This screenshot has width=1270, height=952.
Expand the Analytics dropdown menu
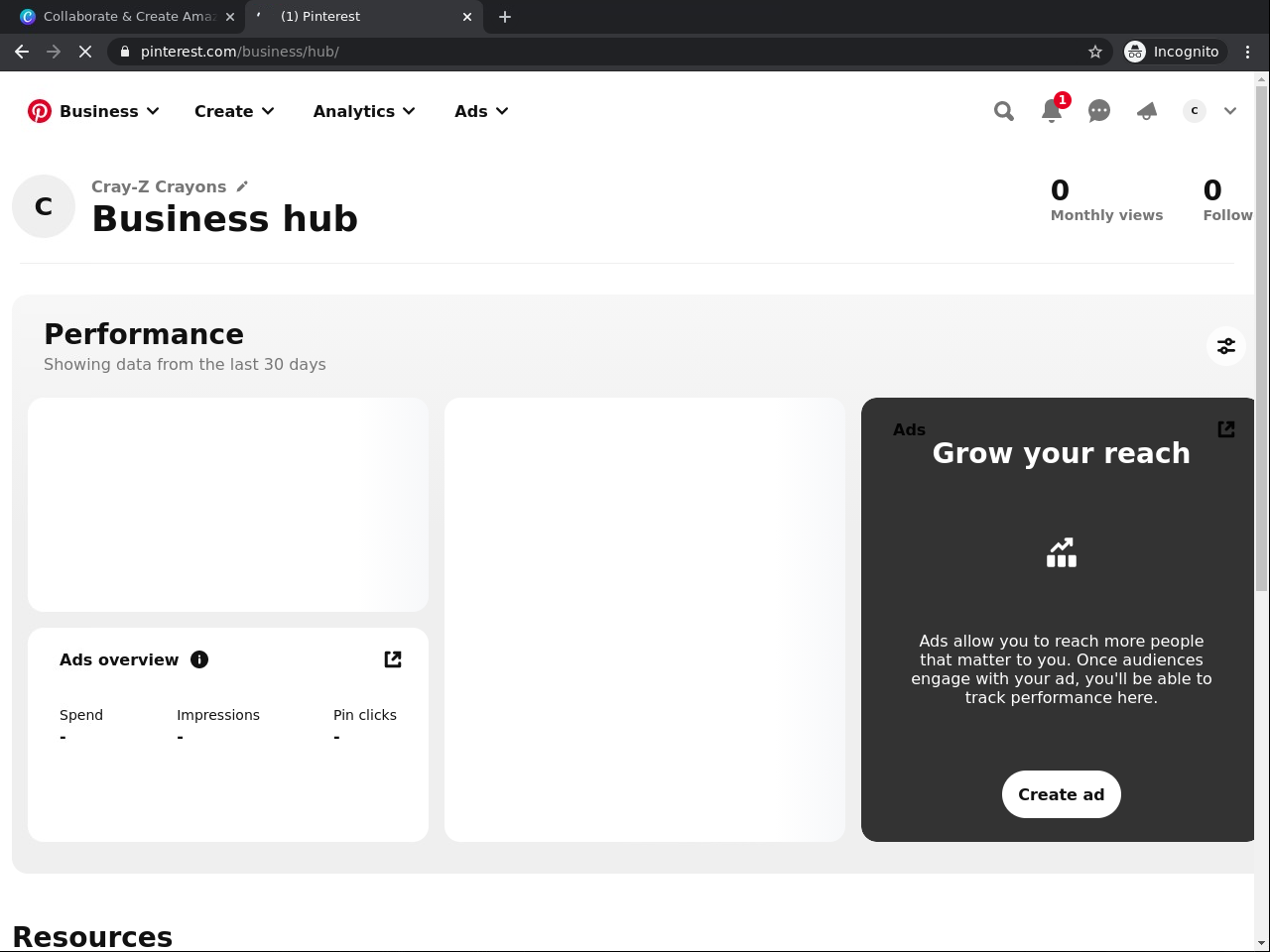coord(364,111)
